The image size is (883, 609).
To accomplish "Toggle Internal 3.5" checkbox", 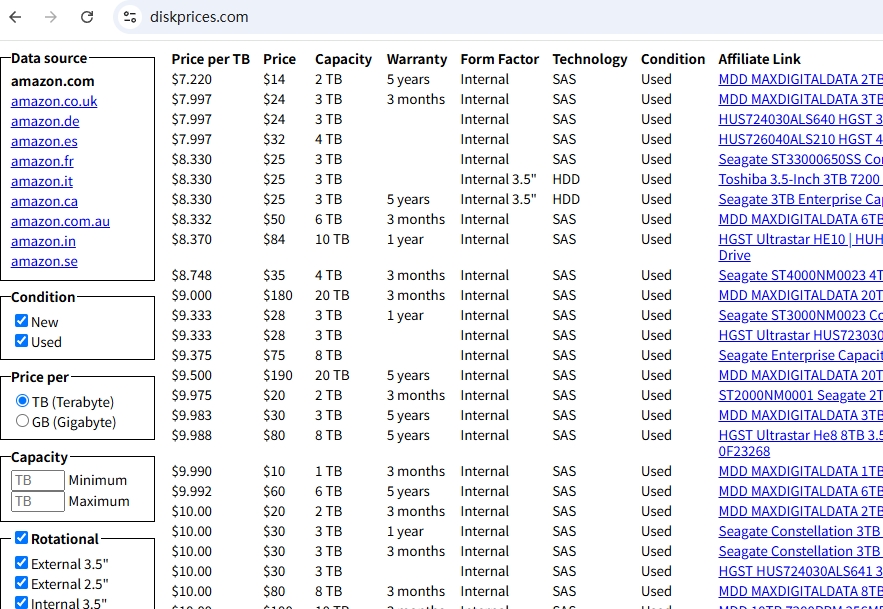I will click(21, 603).
